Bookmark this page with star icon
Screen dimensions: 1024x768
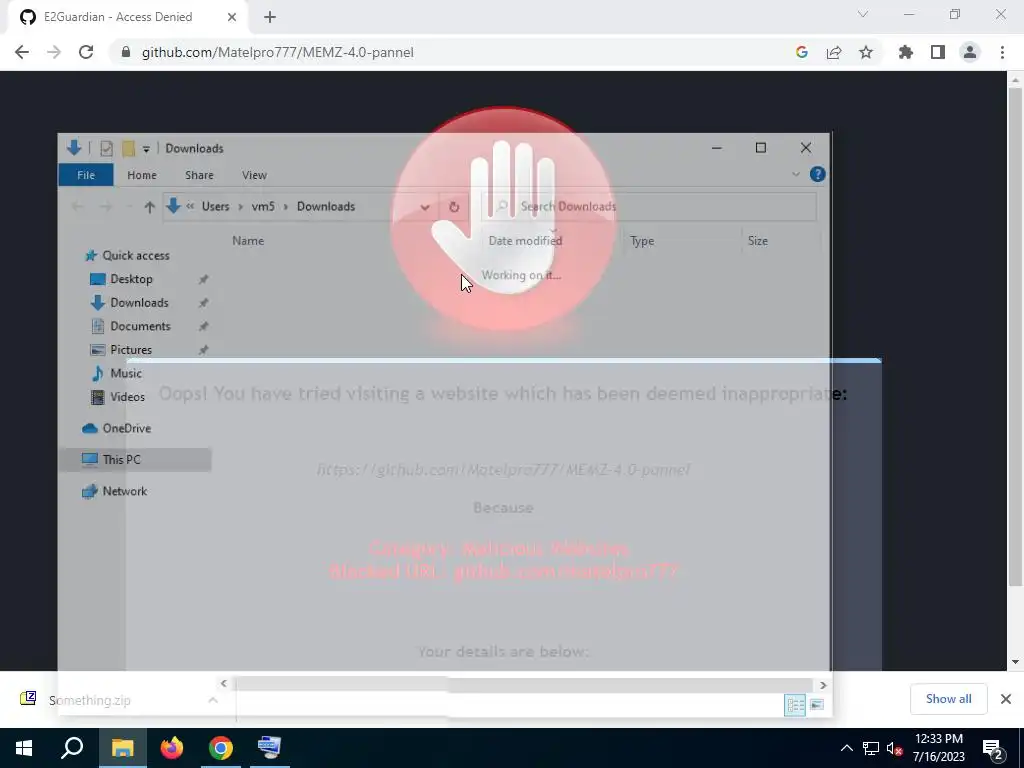pyautogui.click(x=866, y=52)
